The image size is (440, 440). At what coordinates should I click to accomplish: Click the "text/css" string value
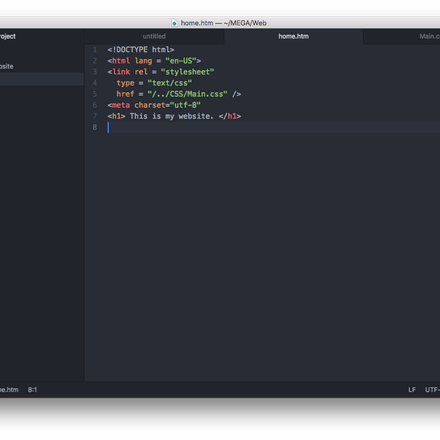pos(170,83)
